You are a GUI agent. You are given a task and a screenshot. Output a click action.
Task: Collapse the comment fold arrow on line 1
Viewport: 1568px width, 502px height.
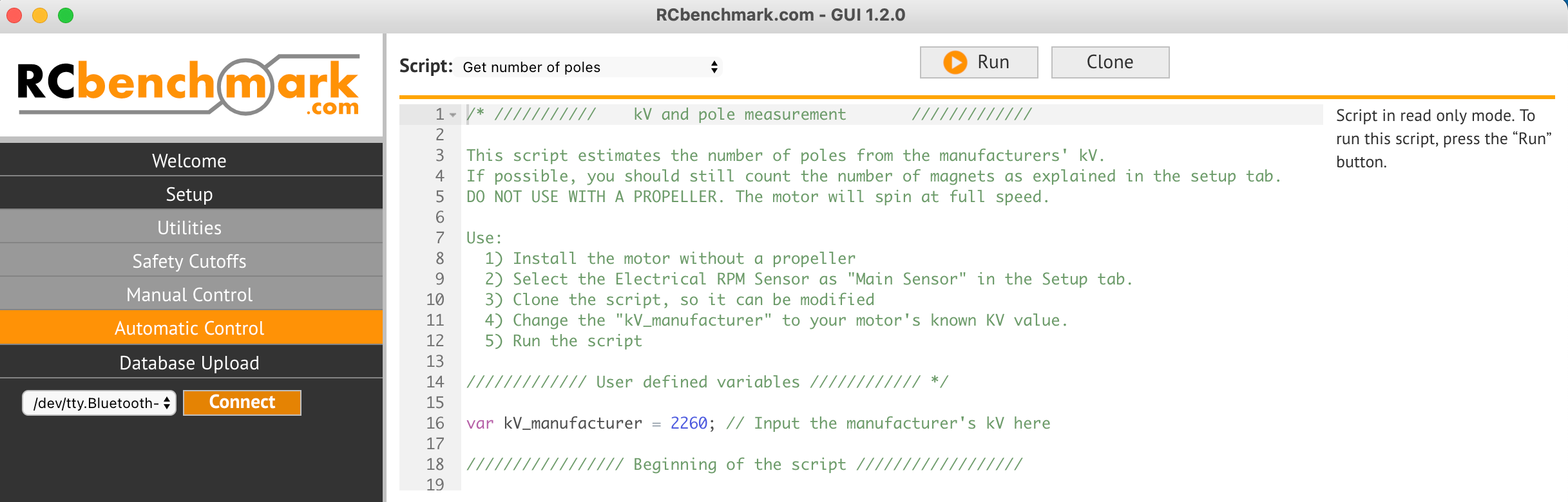(453, 115)
